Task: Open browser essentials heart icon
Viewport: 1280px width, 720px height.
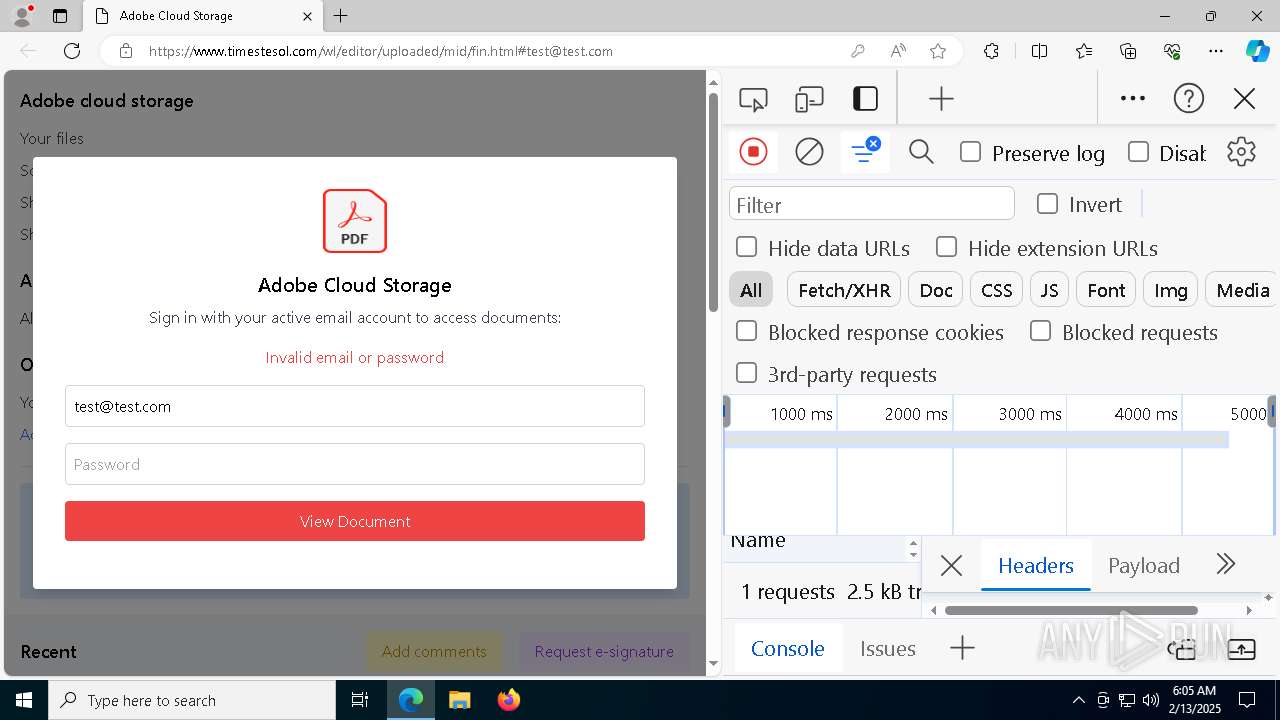Action: (1172, 51)
